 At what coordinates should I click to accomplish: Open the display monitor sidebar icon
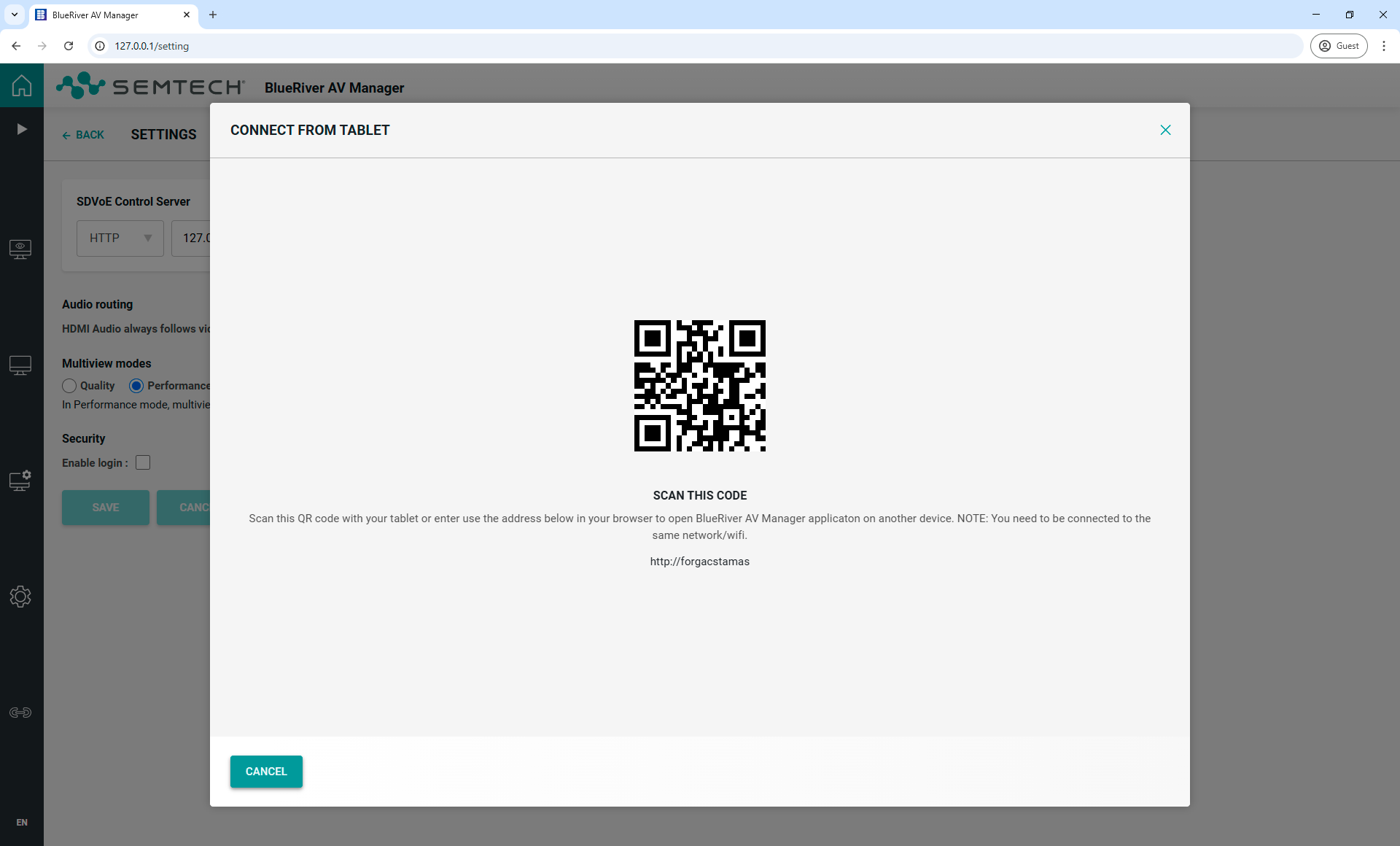[20, 365]
